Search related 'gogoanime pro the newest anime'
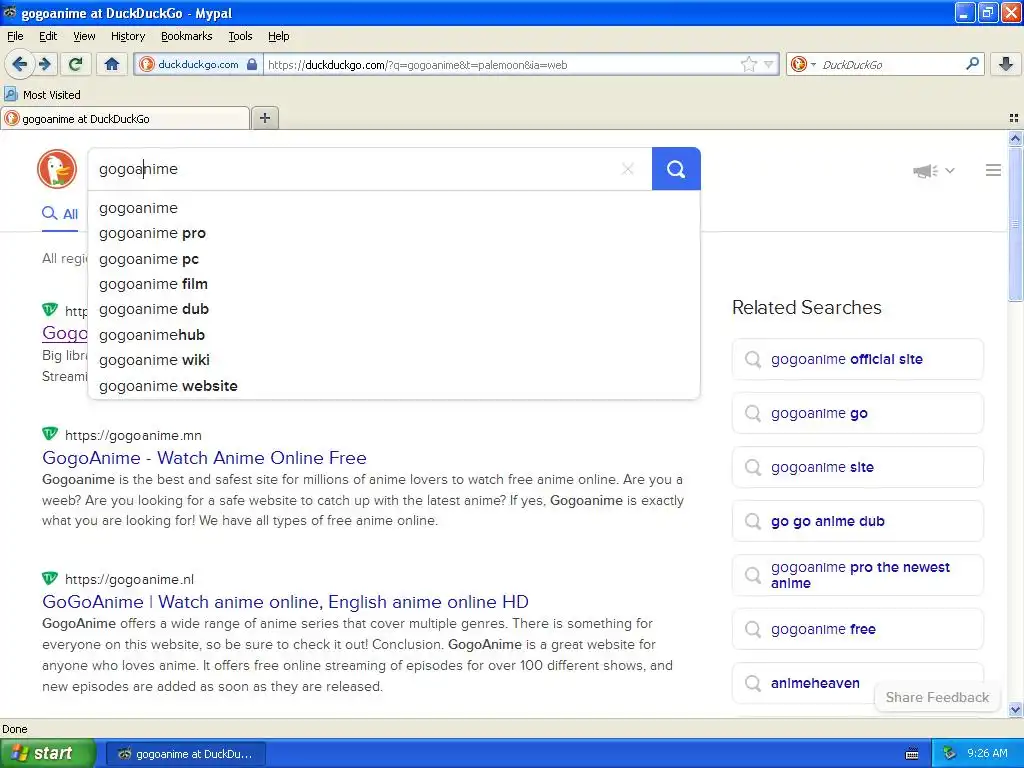 tap(857, 575)
